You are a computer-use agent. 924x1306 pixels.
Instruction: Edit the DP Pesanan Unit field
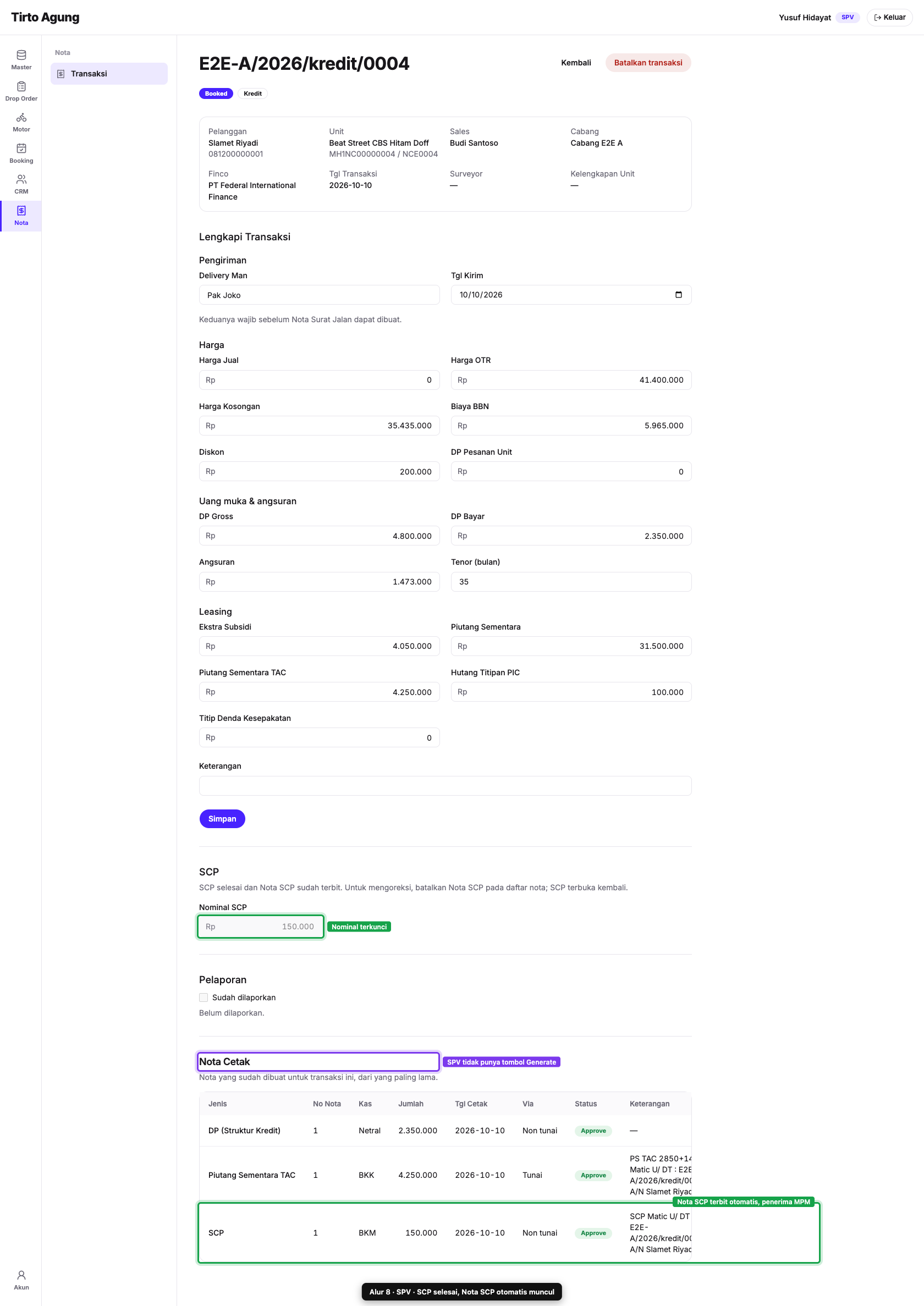click(571, 471)
